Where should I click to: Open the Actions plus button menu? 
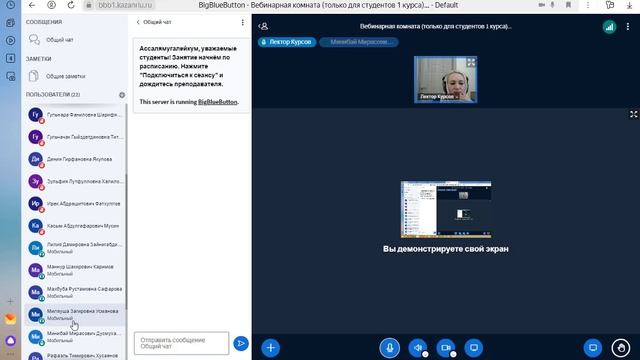(271, 348)
